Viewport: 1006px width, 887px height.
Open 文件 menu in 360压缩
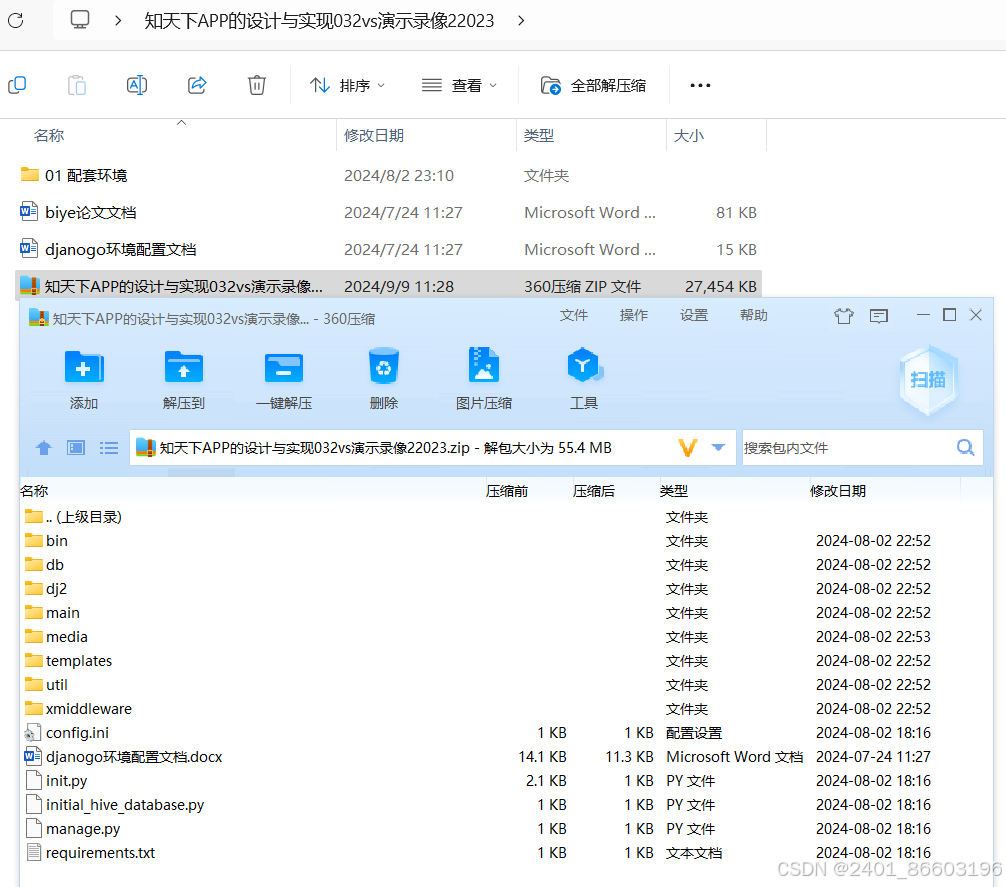coord(574,315)
